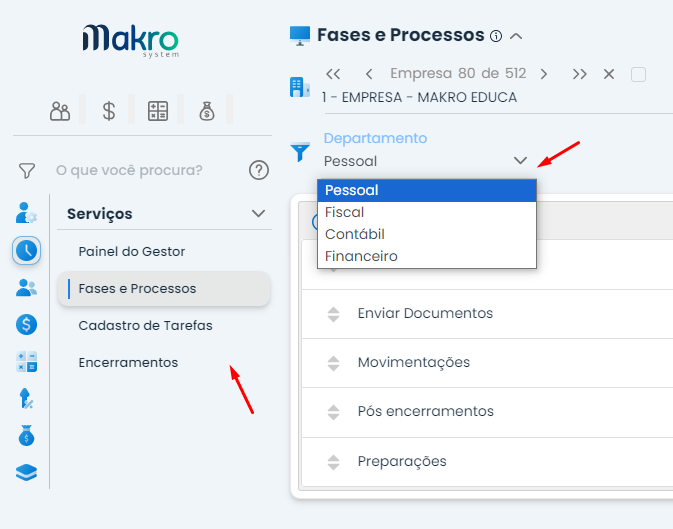673x529 pixels.
Task: Choose Contábil from the department list
Action: [x=427, y=234]
